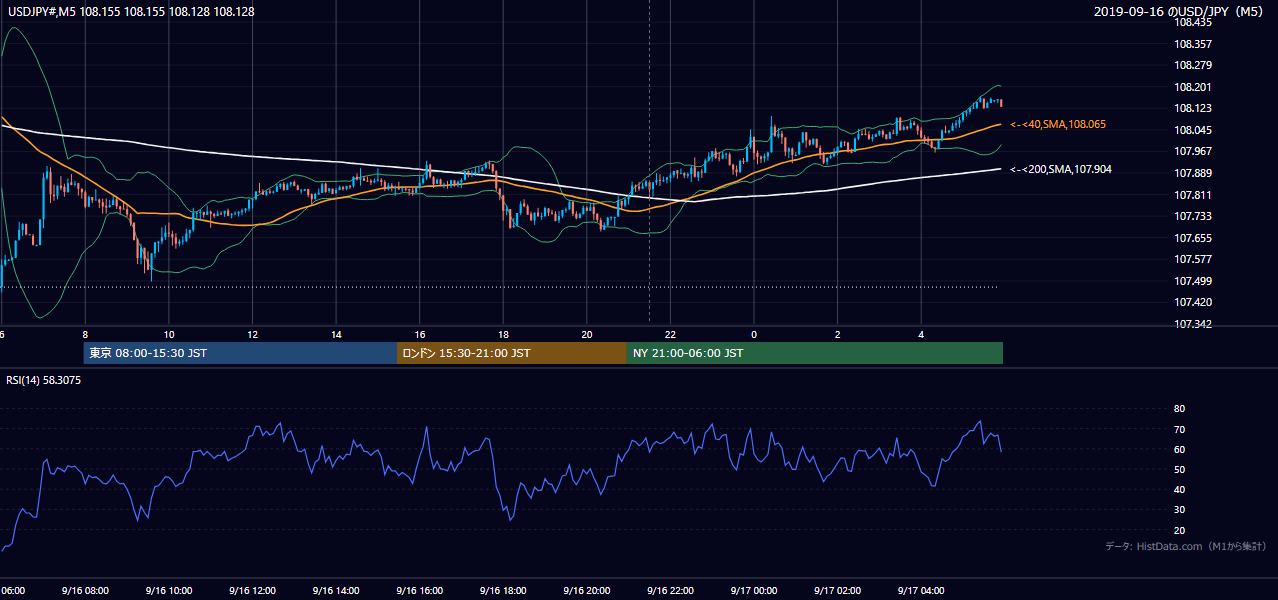Click hour label 8 under the price chart
The height and width of the screenshot is (600, 1278).
(x=85, y=334)
